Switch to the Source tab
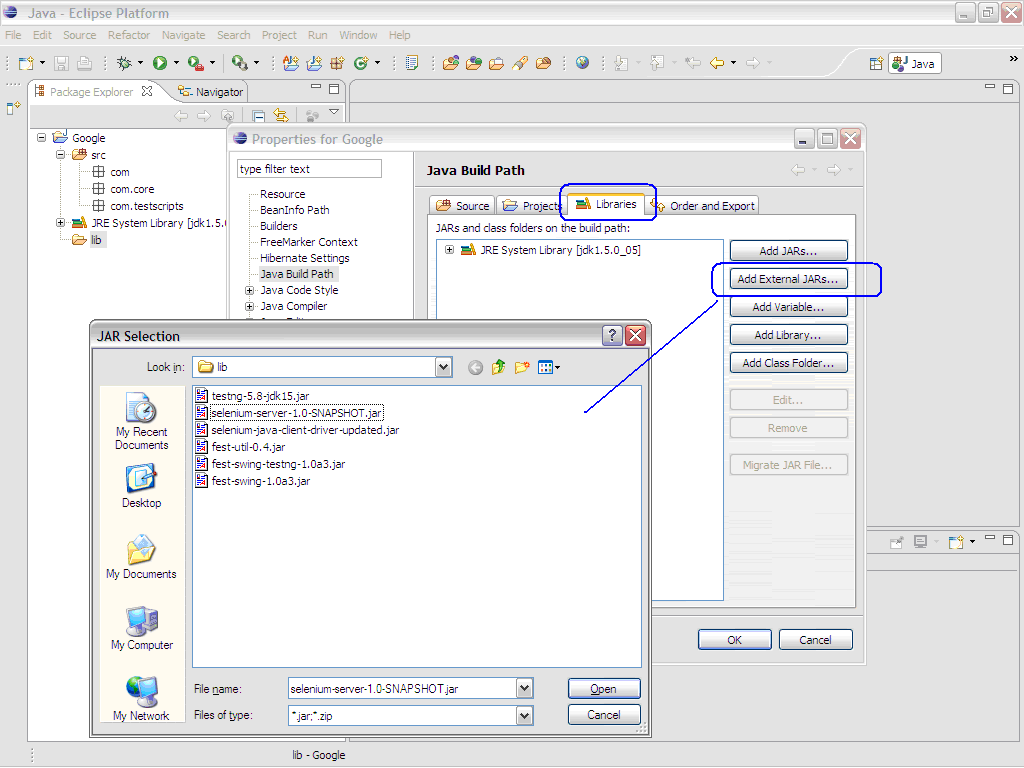Viewport: 1024px width, 768px height. [462, 206]
